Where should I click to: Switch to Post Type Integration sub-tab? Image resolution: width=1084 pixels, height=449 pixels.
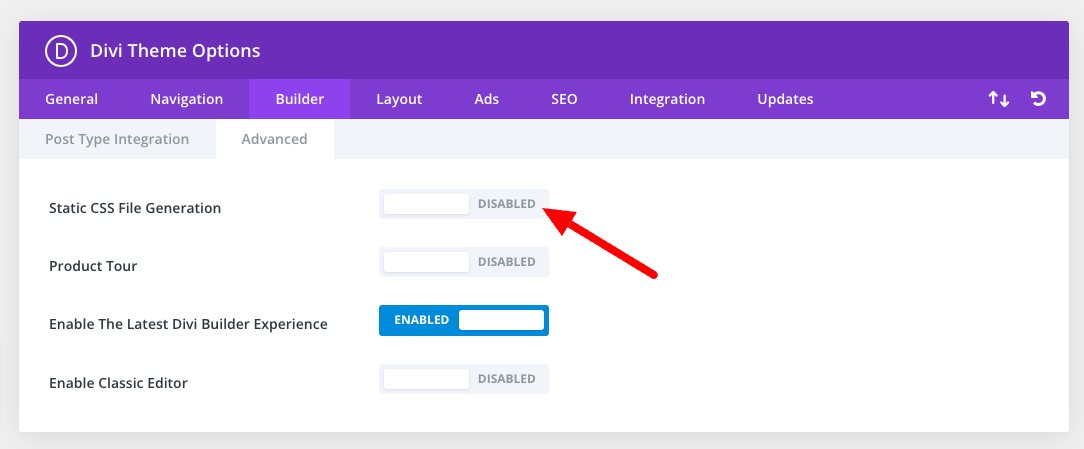(x=117, y=139)
